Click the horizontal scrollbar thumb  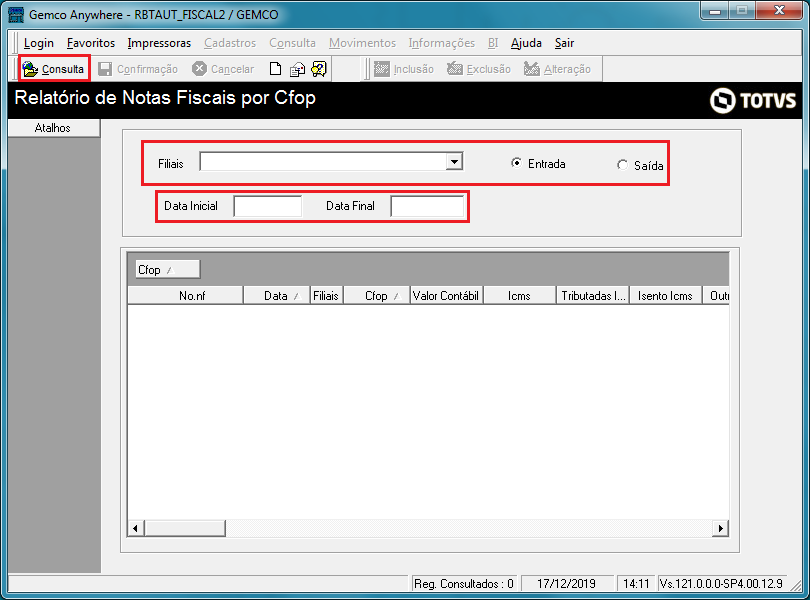click(x=185, y=528)
